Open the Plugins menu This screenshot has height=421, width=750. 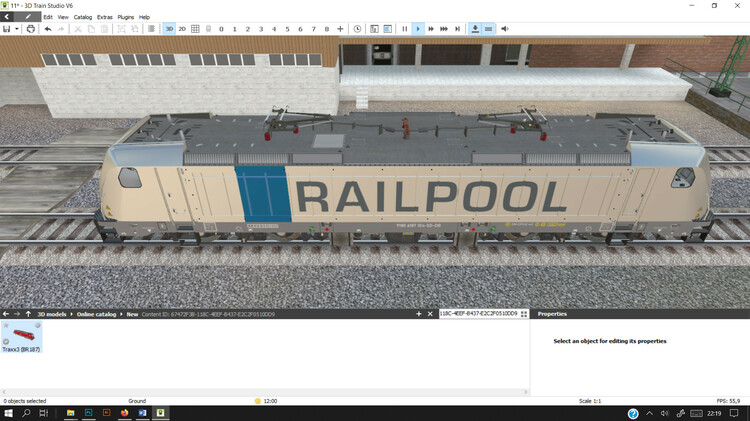pos(125,17)
